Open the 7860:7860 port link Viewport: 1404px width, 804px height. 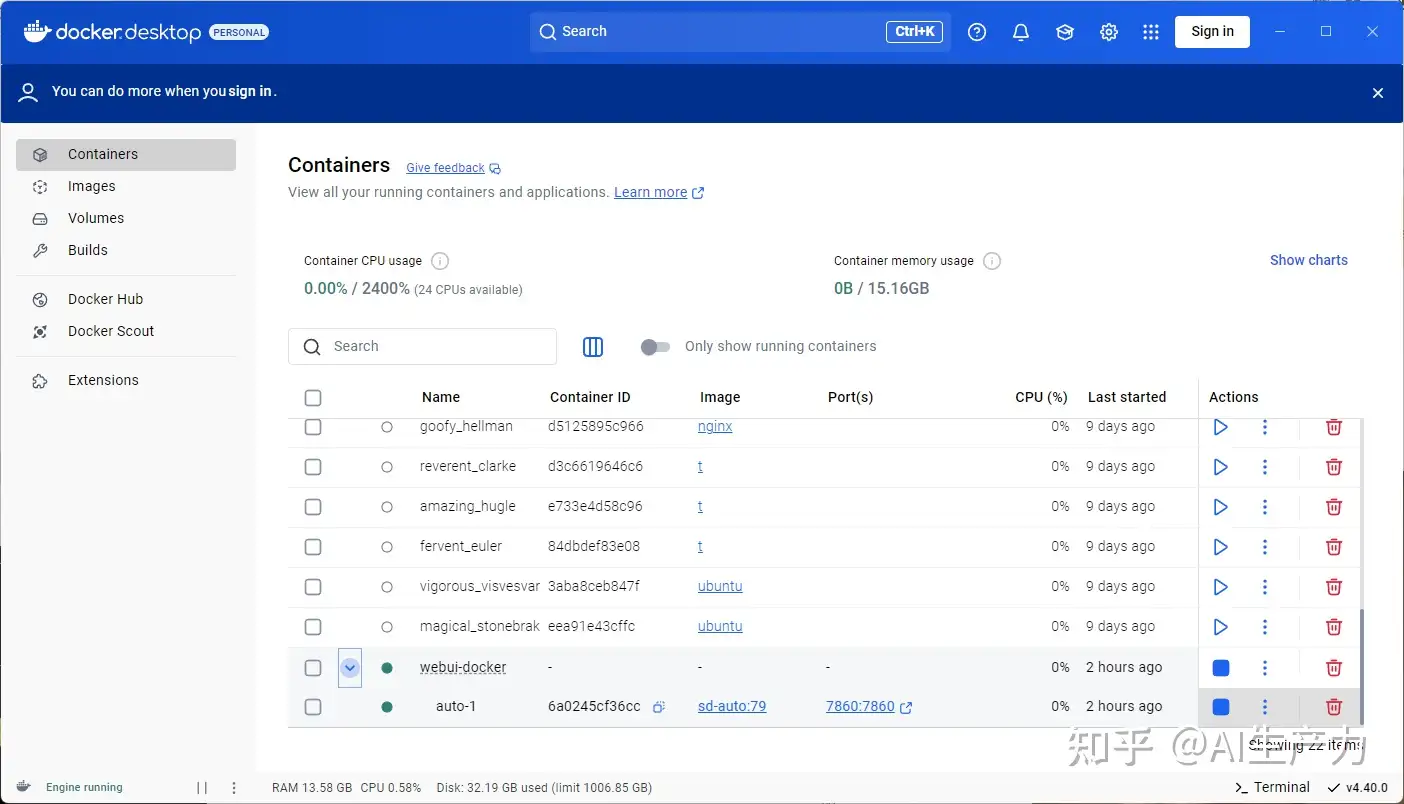tap(860, 707)
